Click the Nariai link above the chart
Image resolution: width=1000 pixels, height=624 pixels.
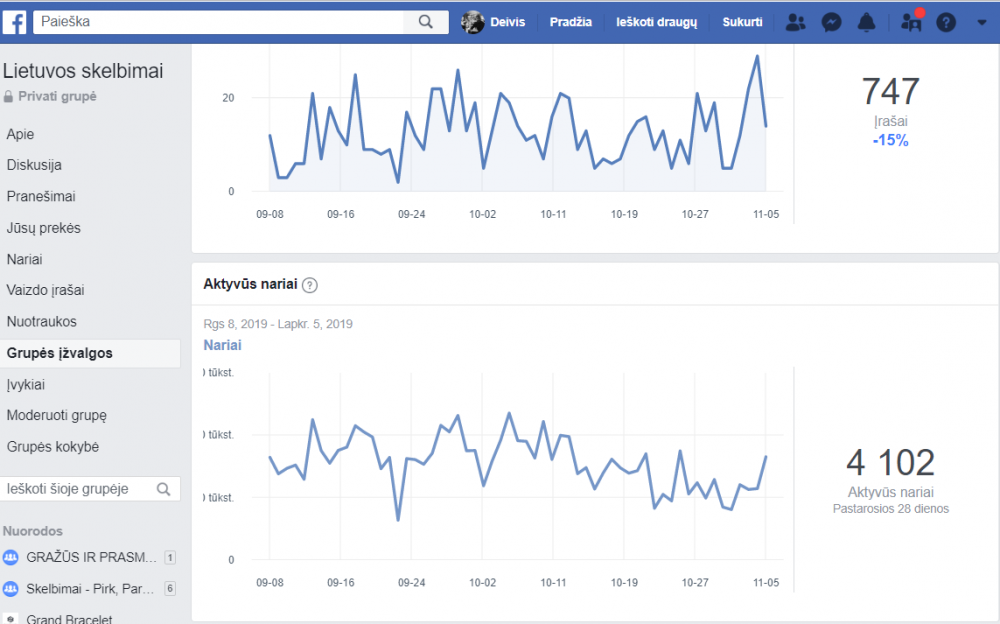pyautogui.click(x=222, y=345)
